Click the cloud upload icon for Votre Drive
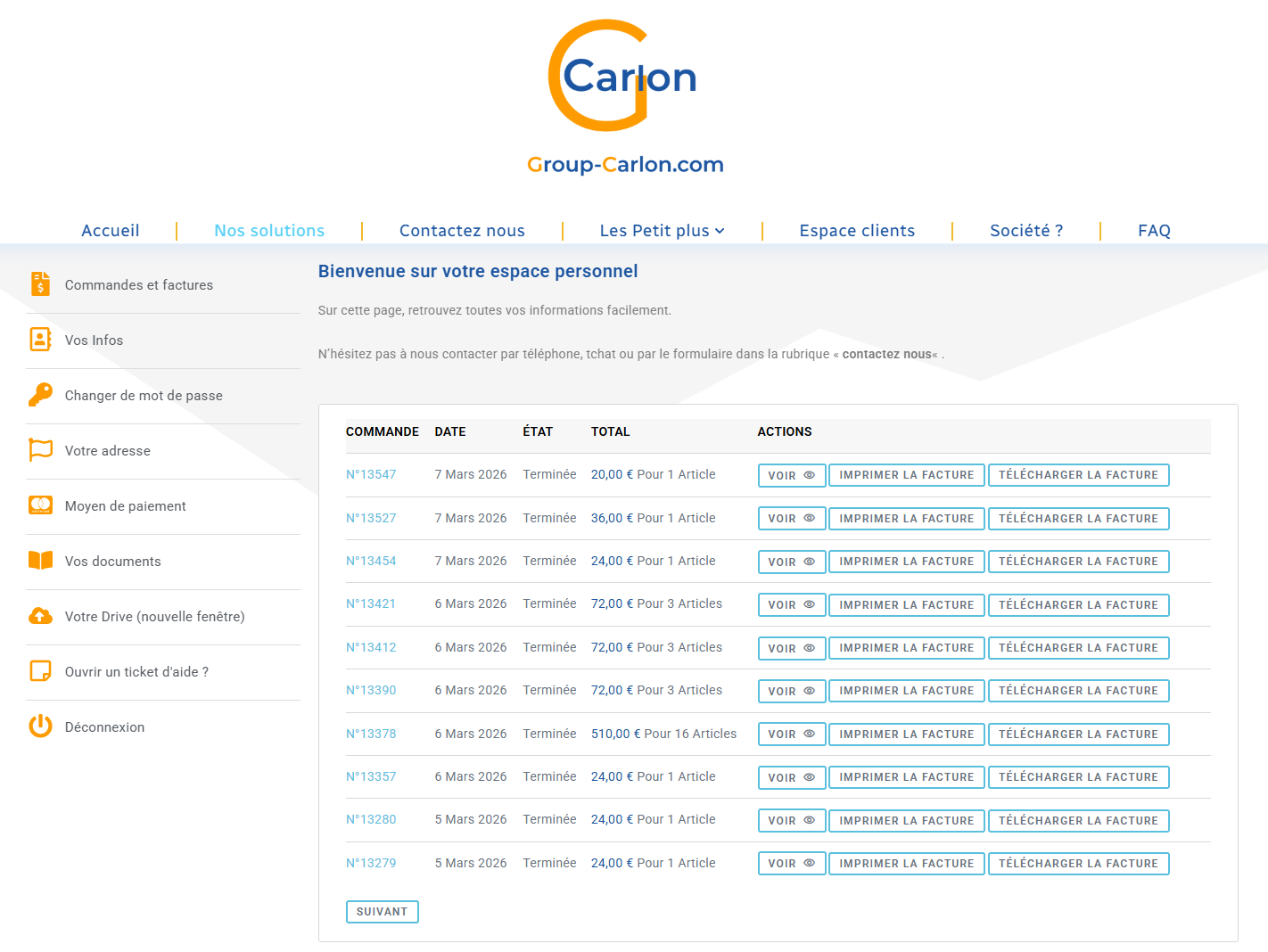The height and width of the screenshot is (952, 1268). pyautogui.click(x=40, y=616)
